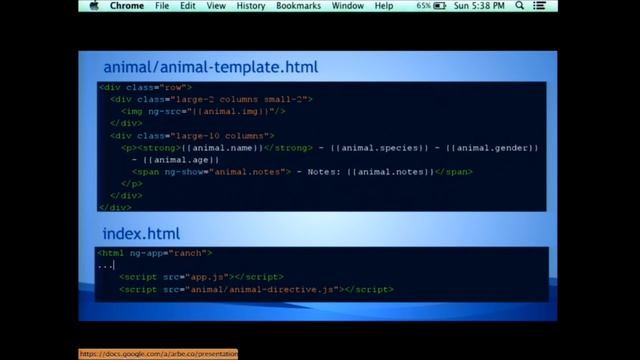Screen dimensions: 640x360
Task: Click the large-2 columns small-2 div line
Action: click(211, 100)
